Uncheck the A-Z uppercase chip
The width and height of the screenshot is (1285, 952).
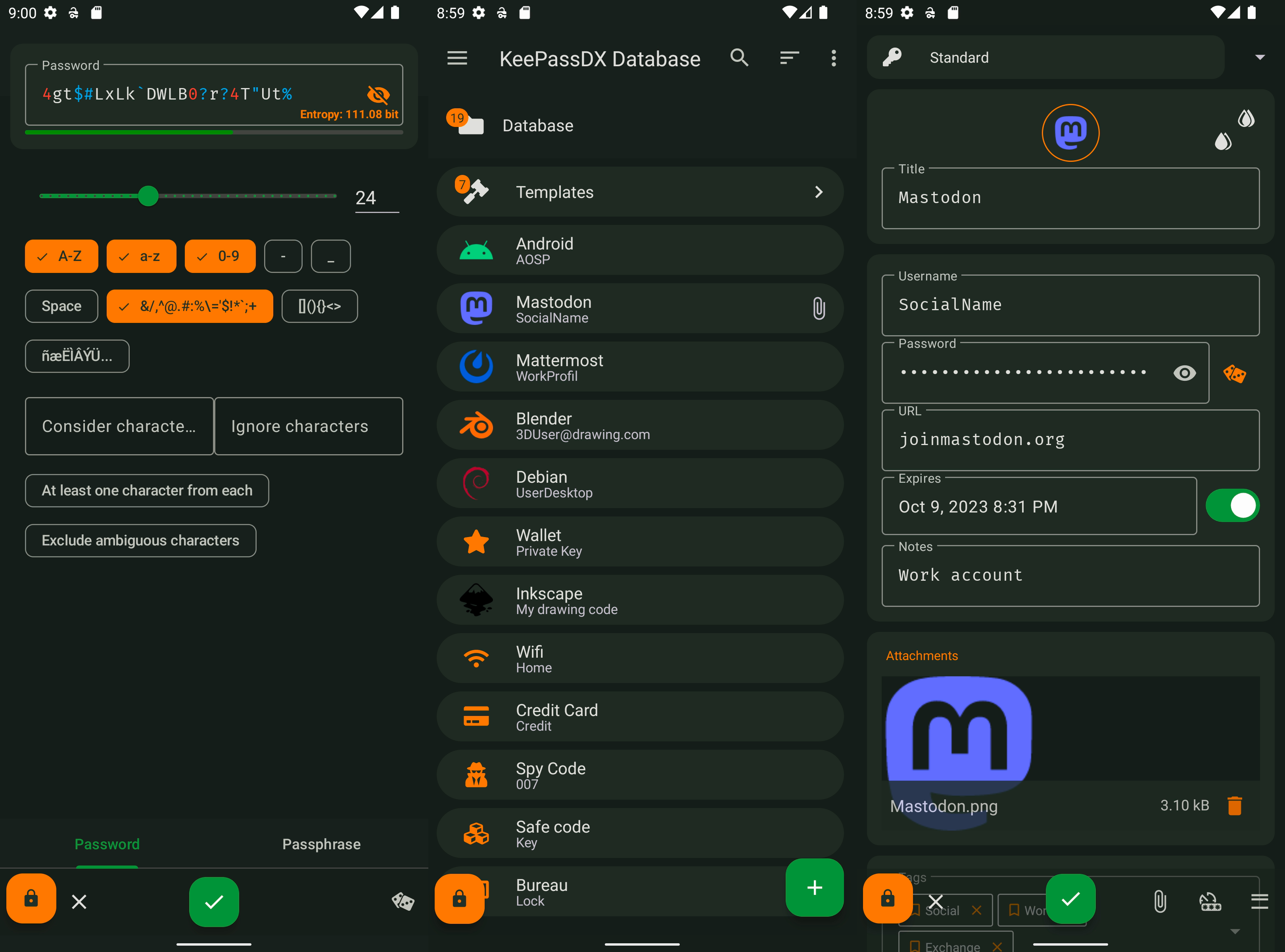61,256
